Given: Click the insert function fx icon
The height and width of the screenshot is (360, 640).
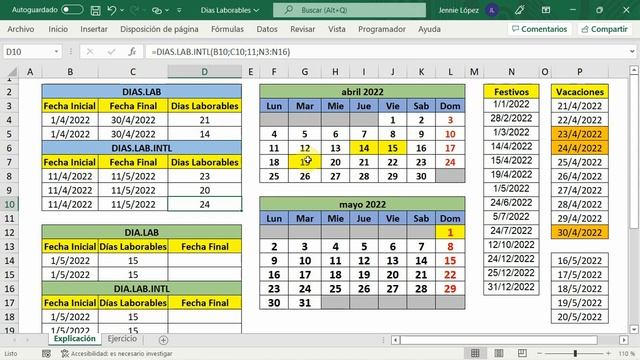Looking at the screenshot, I should 132,52.
